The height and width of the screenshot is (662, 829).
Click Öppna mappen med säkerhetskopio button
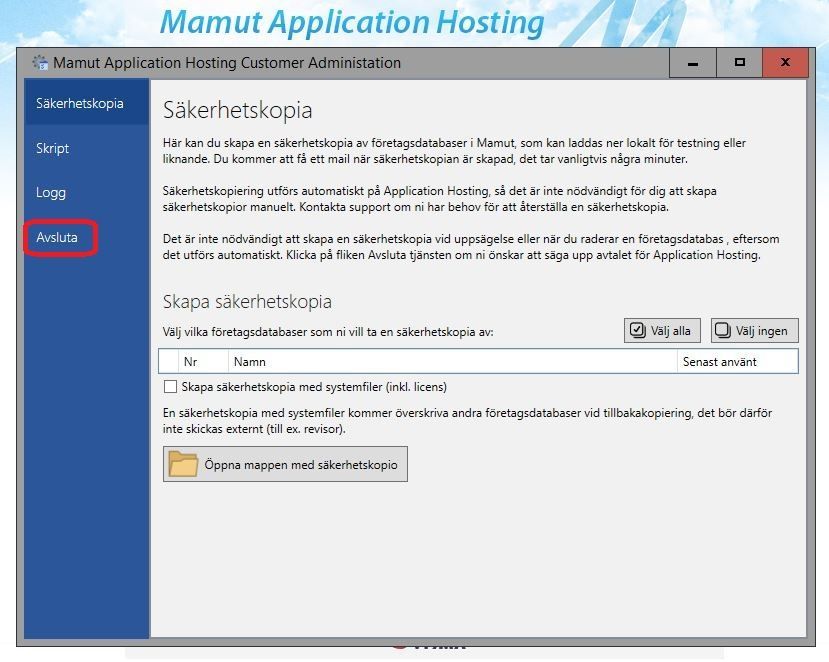(x=285, y=464)
